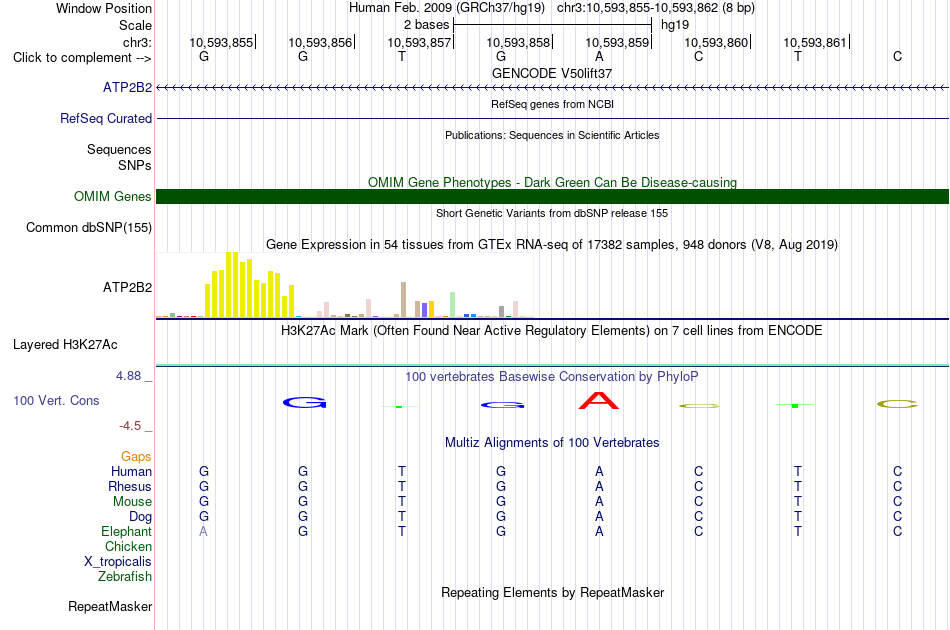
Task: Click the RefSeq genes from NCBI title
Action: coord(552,104)
